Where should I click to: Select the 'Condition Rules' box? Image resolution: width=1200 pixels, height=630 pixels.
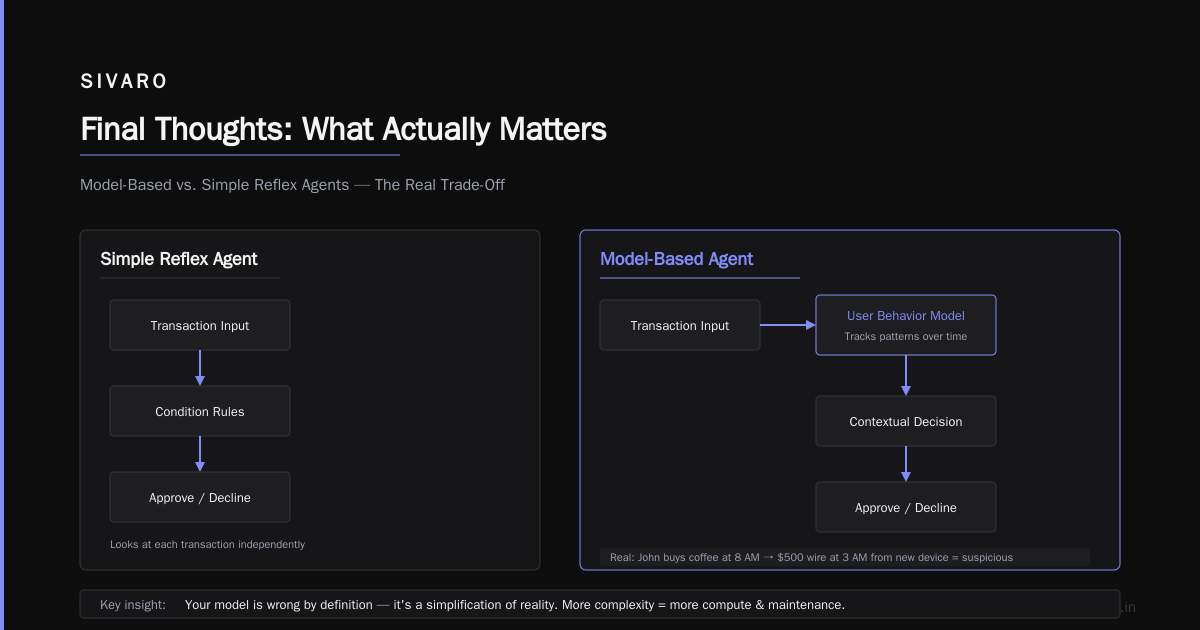click(200, 411)
